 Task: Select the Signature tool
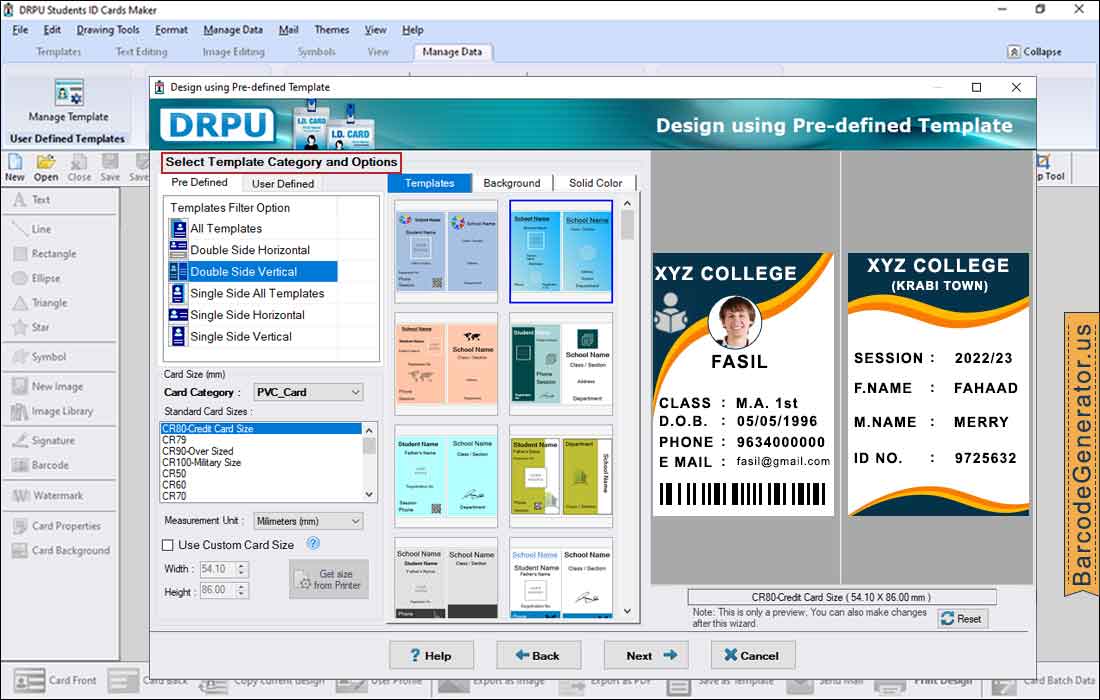[43, 440]
